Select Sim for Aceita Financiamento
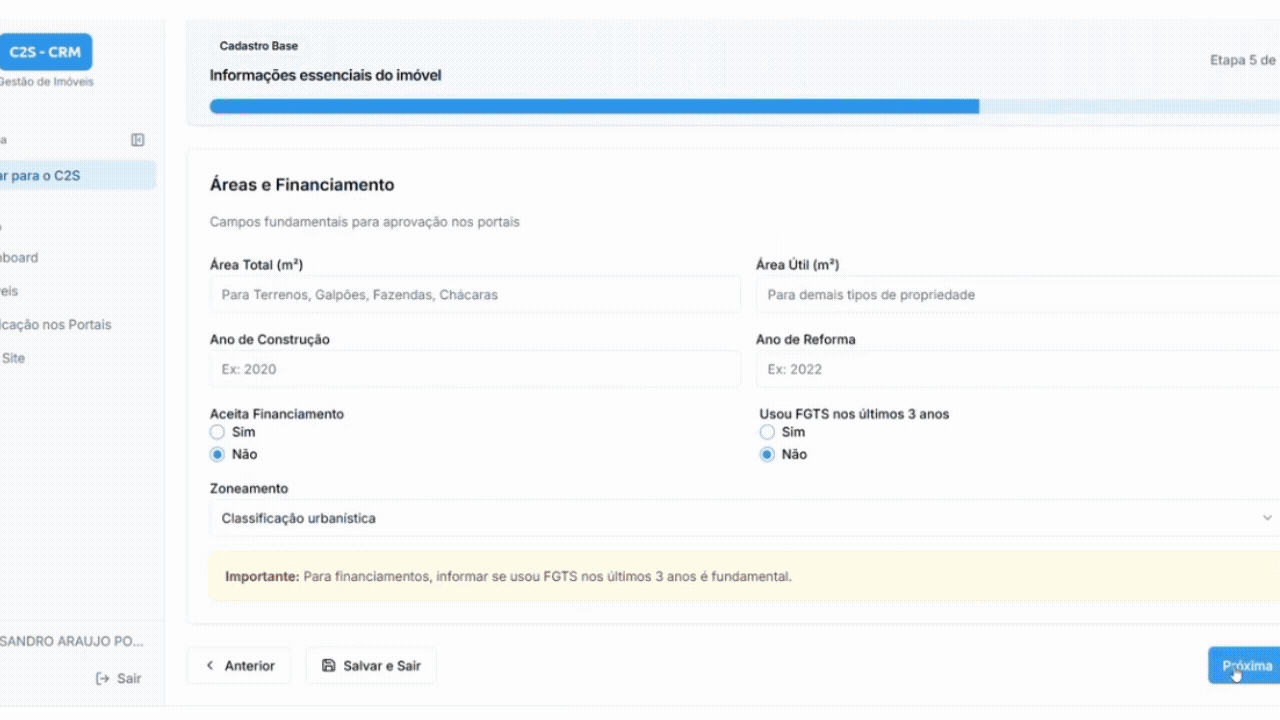1280x720 pixels. 217,432
